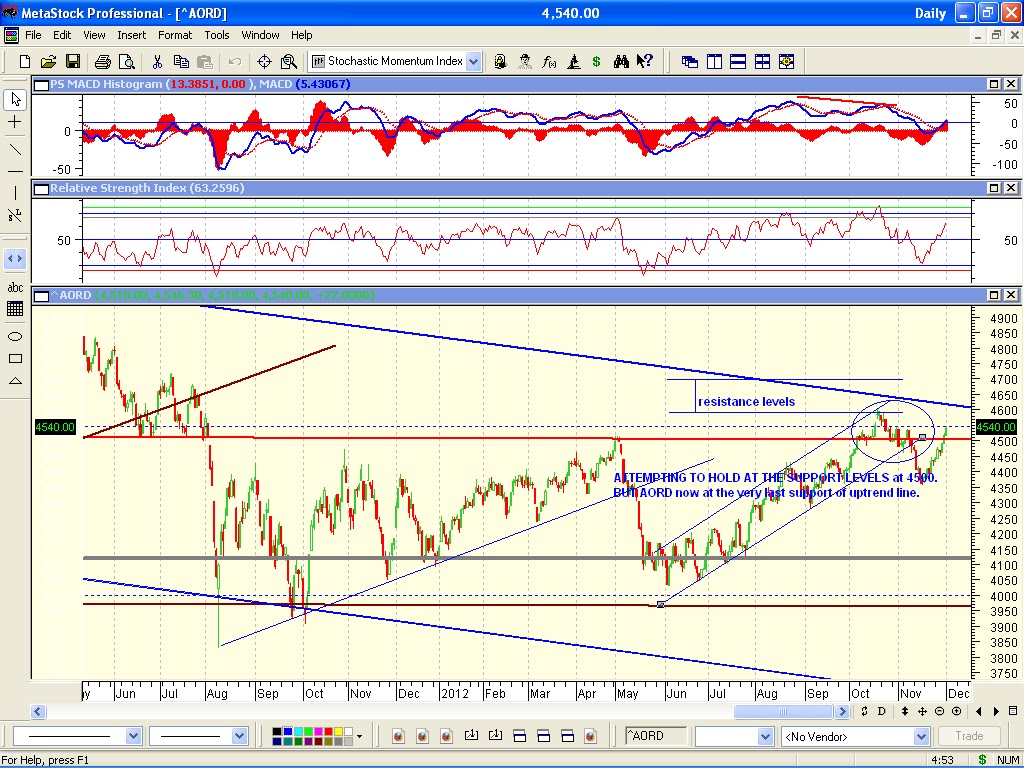This screenshot has height=768, width=1024.
Task: Click the Daily periodicity label
Action: coord(930,13)
